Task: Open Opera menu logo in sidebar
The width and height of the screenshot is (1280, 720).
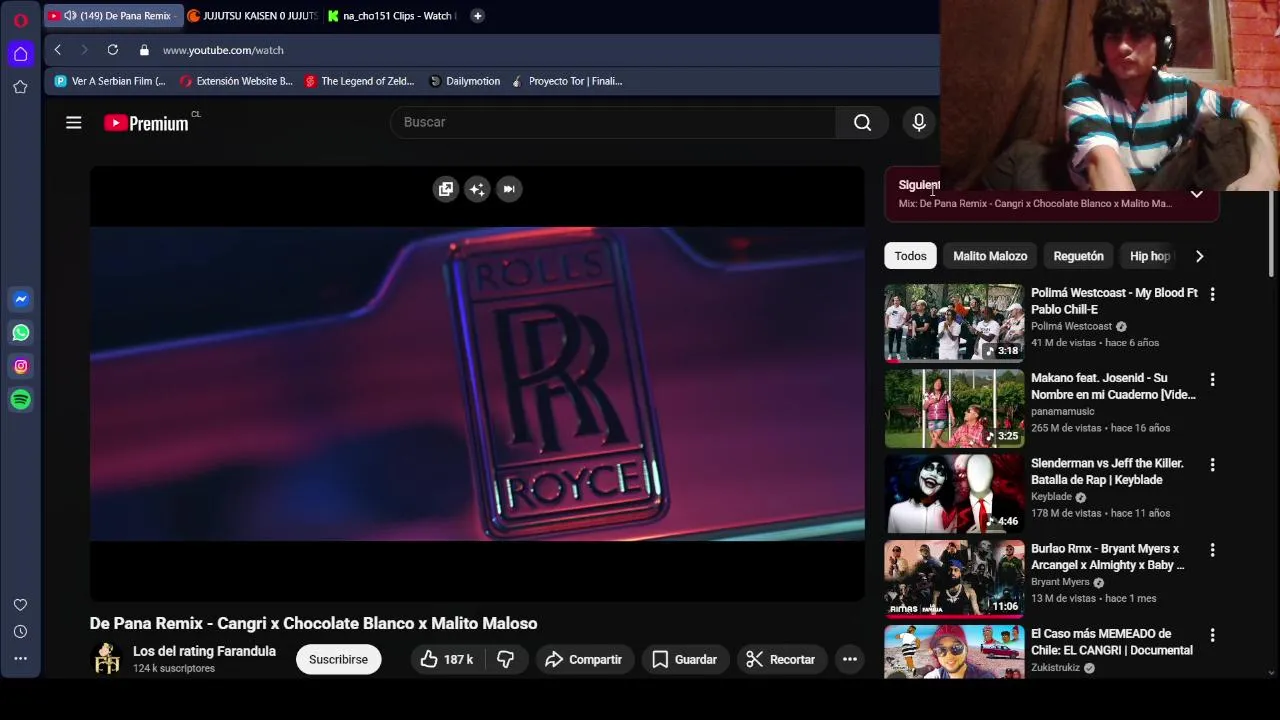Action: [x=20, y=19]
